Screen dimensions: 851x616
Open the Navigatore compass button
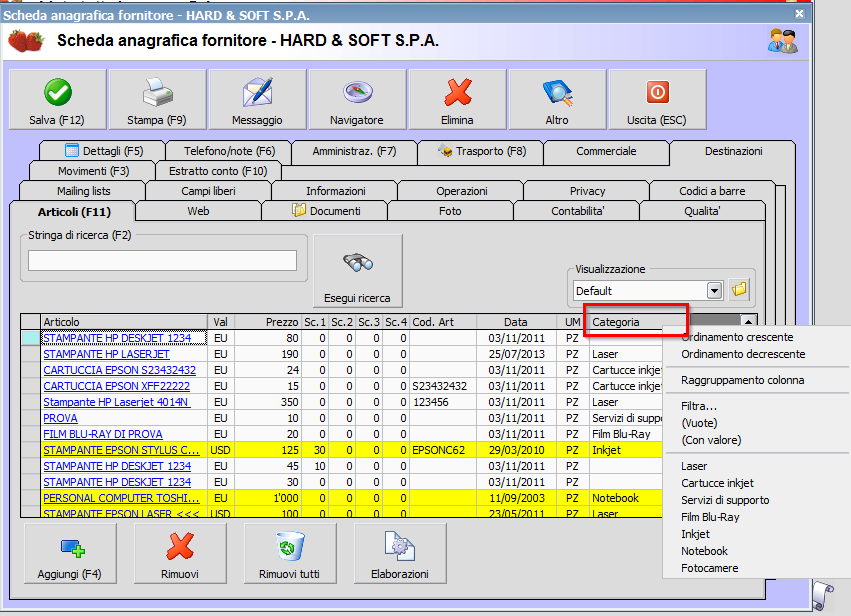click(357, 99)
